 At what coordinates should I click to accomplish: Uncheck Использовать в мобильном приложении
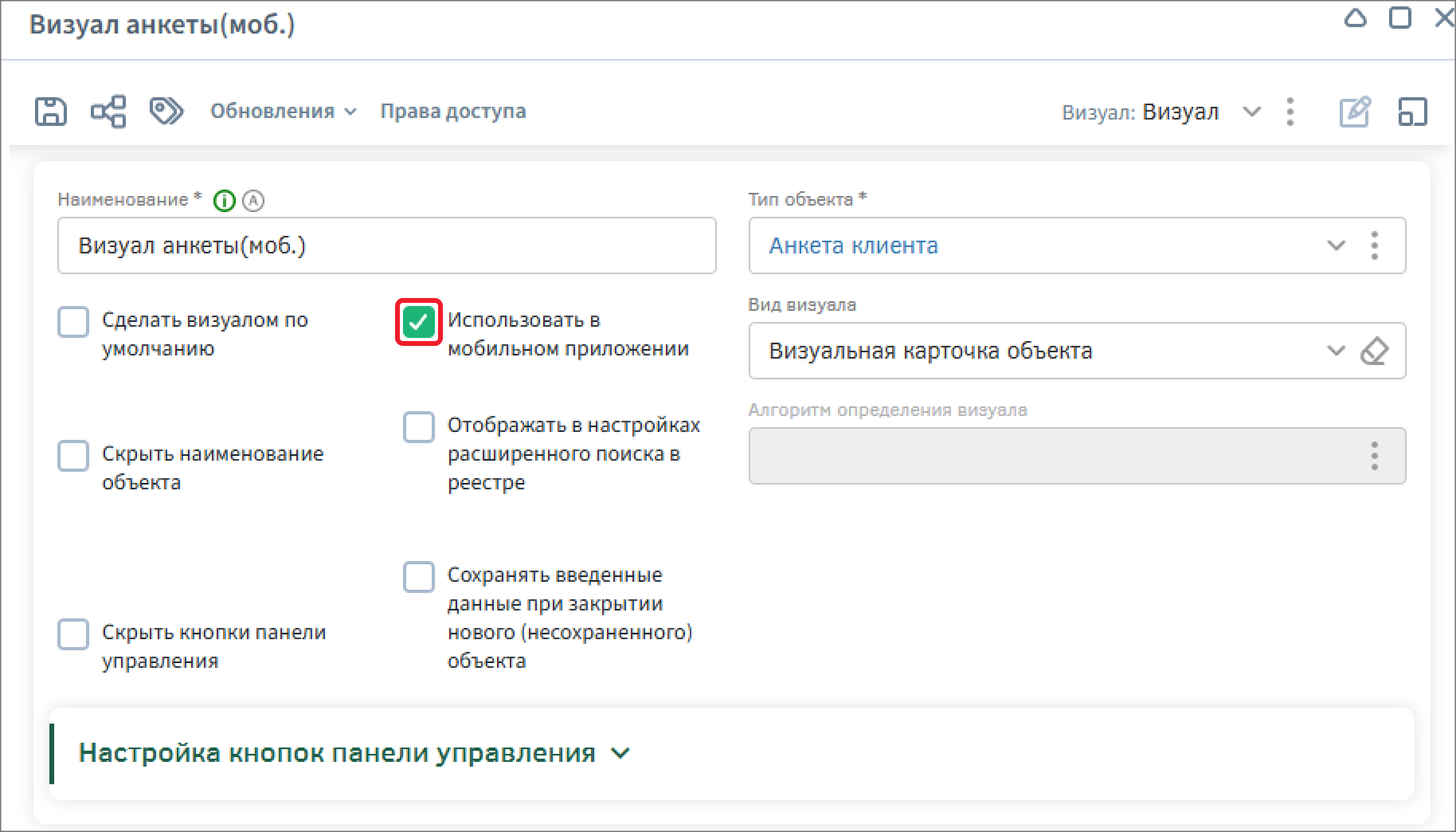pyautogui.click(x=418, y=322)
